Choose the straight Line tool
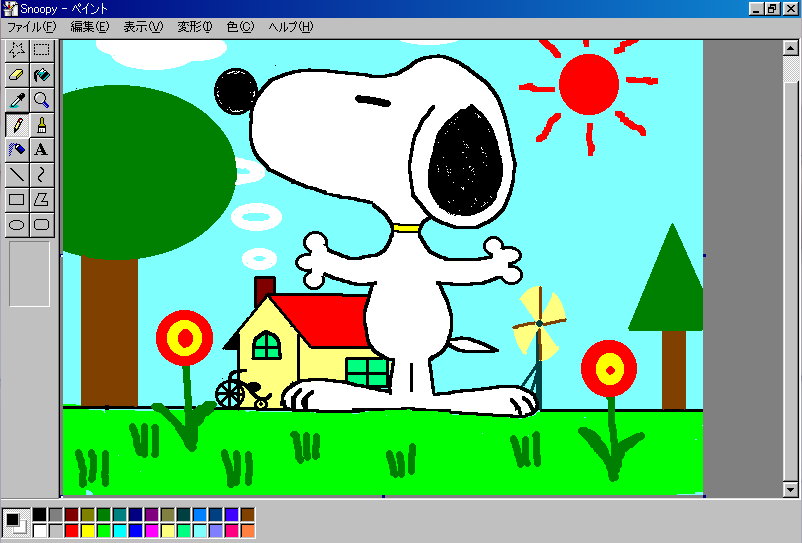This screenshot has height=543, width=802. pyautogui.click(x=17, y=174)
